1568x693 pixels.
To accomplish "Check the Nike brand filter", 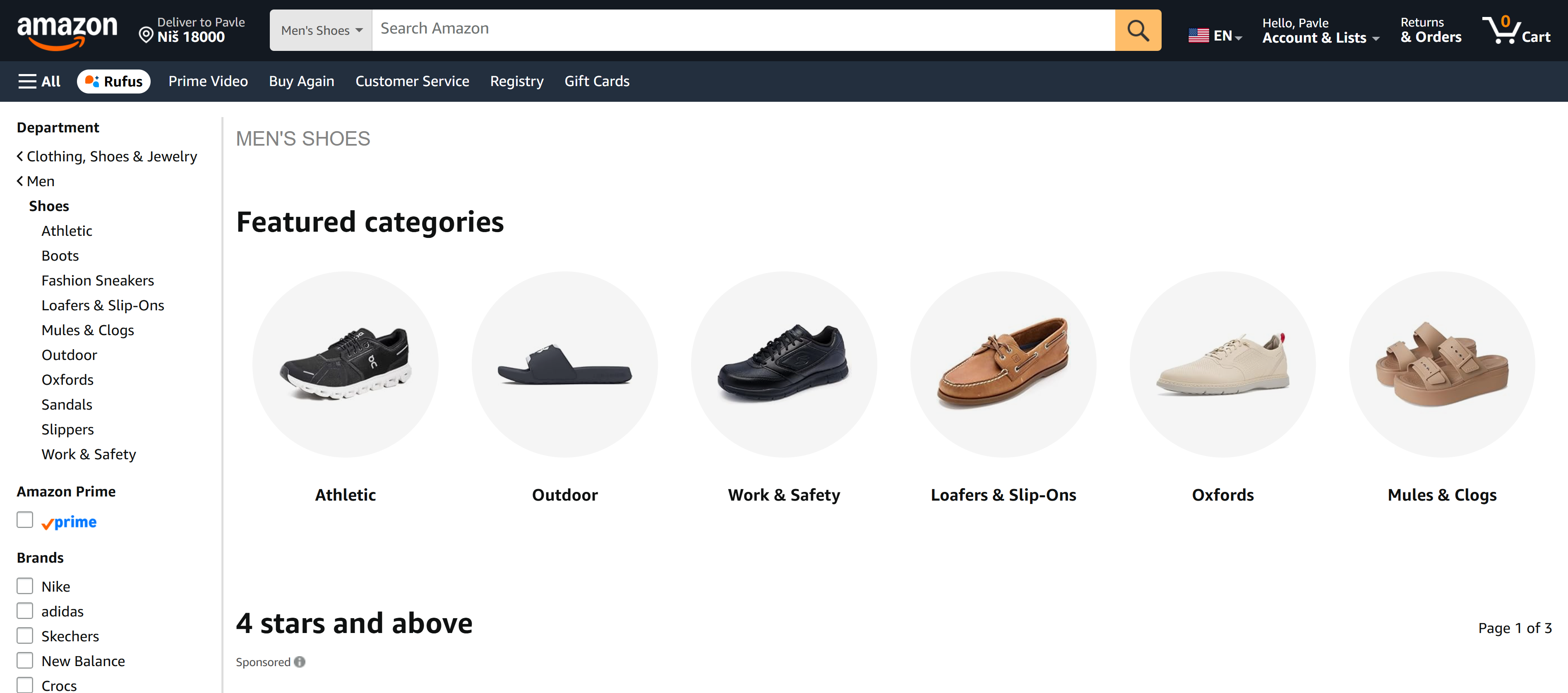I will [24, 585].
